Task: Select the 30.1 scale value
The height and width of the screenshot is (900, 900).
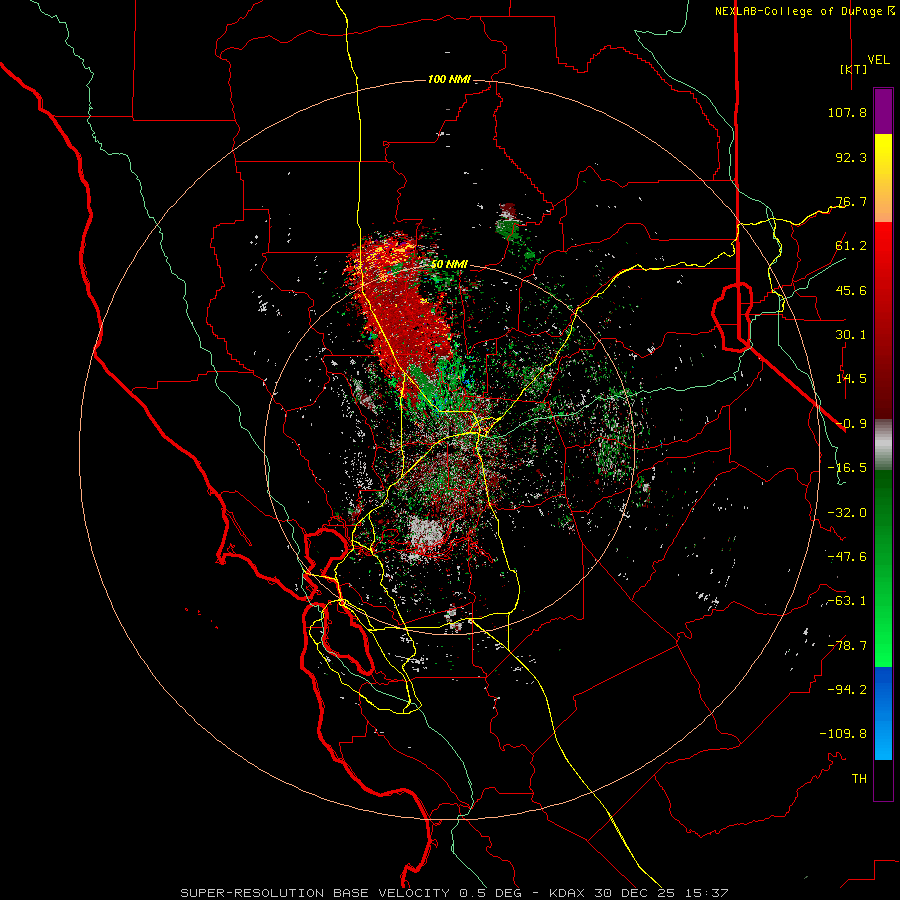Action: pyautogui.click(x=851, y=335)
